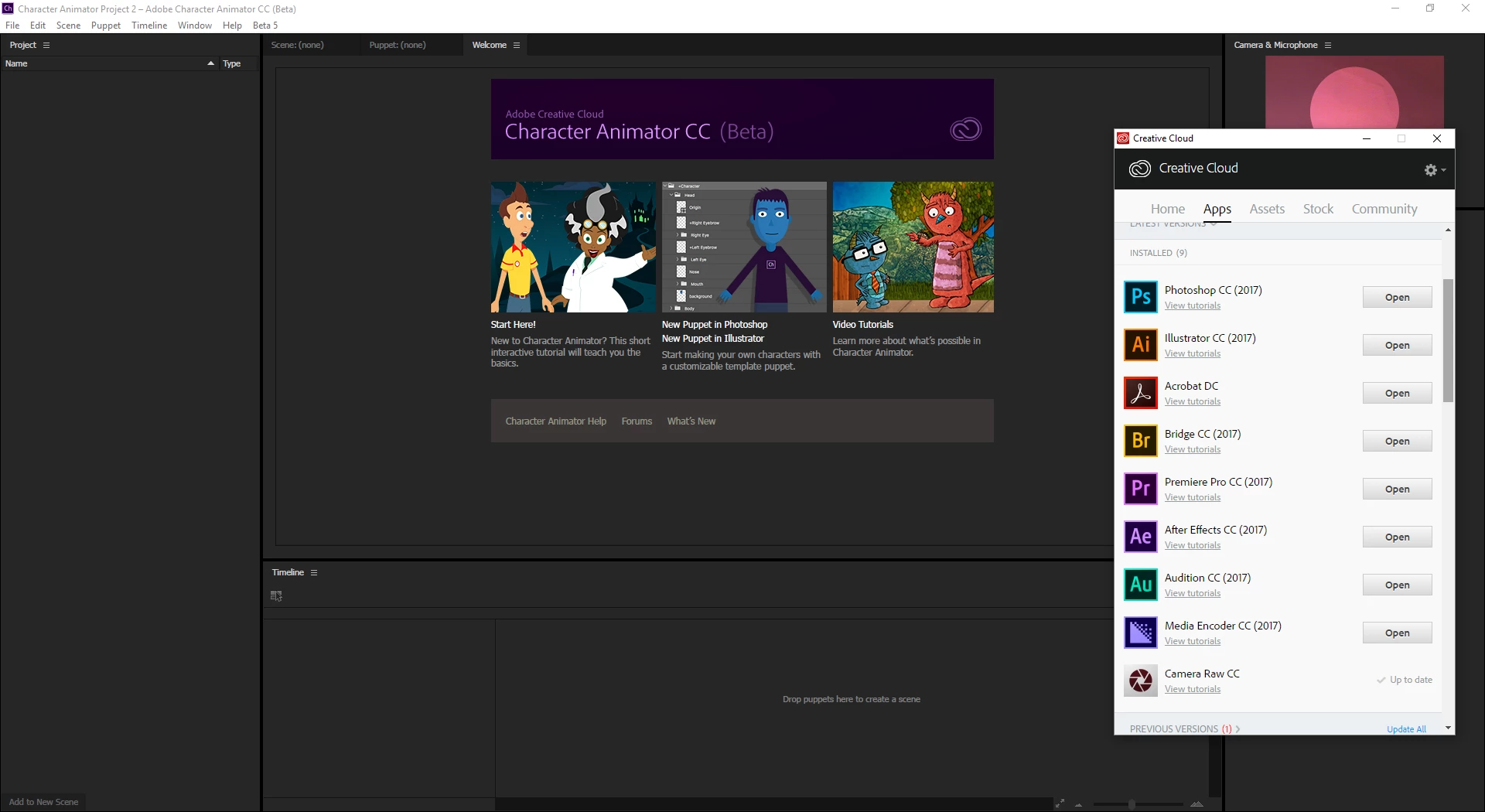Open the Edit menu
The width and height of the screenshot is (1485, 812).
[x=38, y=26]
